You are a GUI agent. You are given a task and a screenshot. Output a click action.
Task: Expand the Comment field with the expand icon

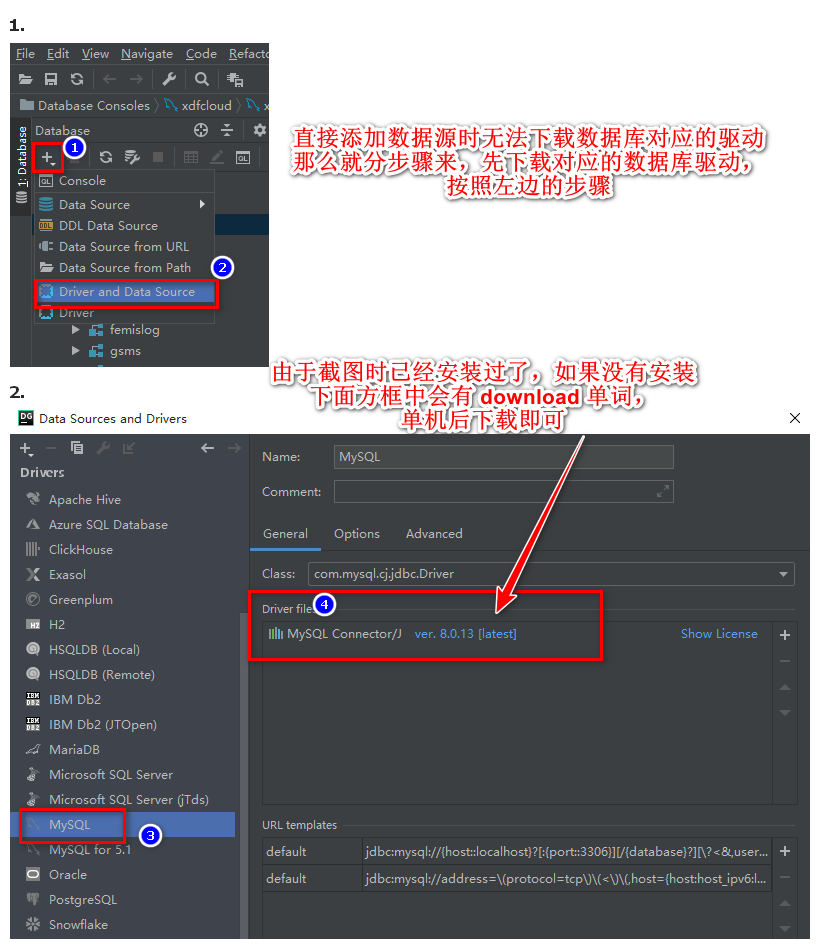(663, 491)
